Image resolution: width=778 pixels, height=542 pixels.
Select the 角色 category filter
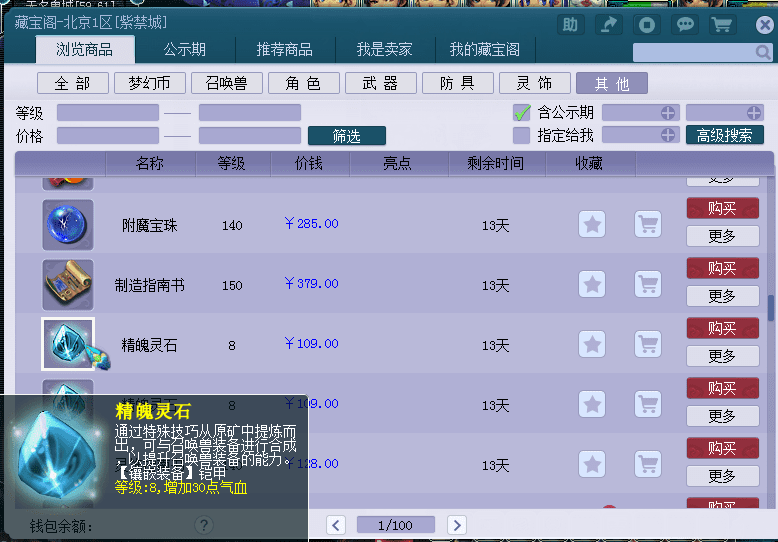[304, 83]
